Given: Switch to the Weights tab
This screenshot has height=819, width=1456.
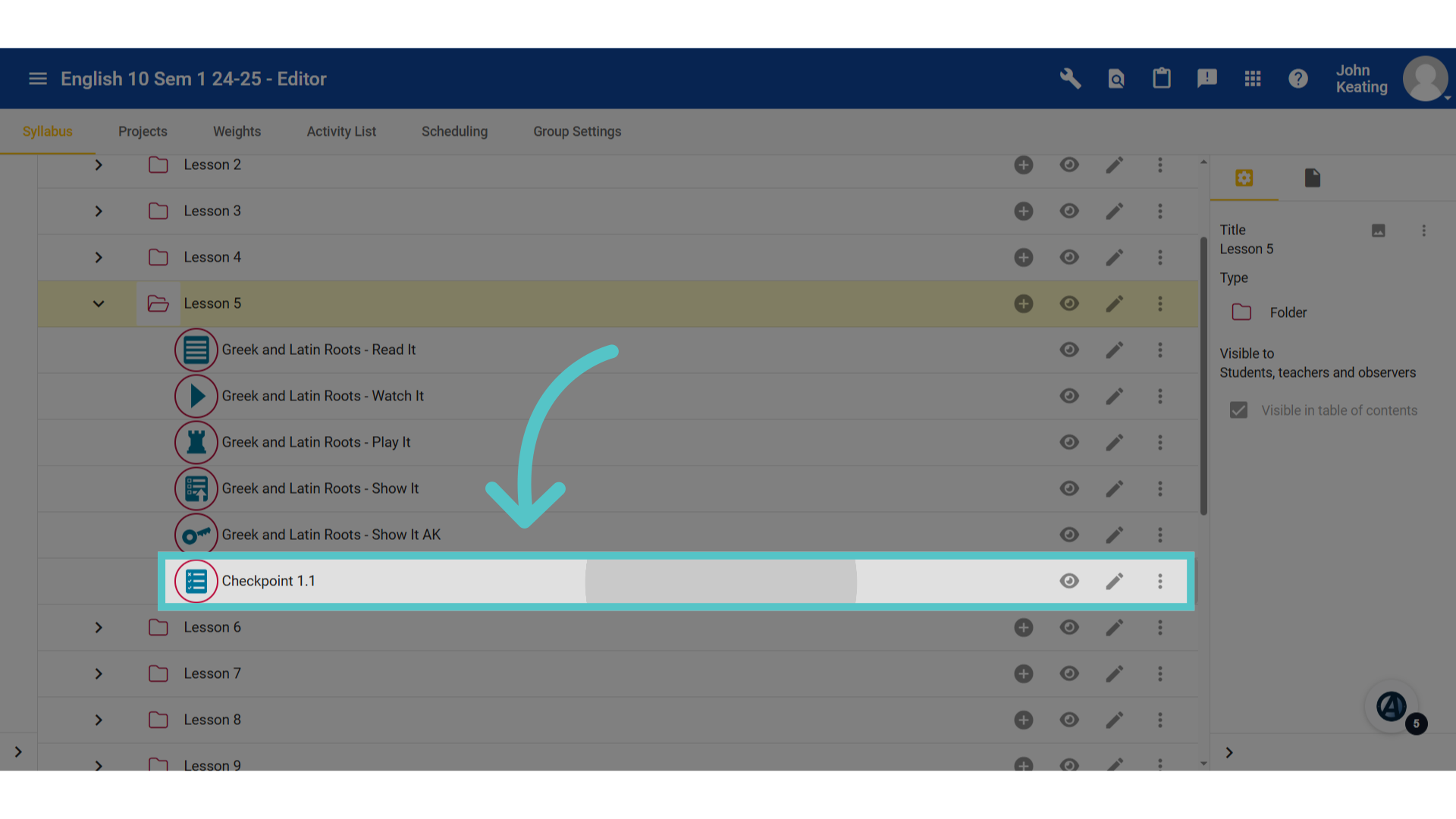Looking at the screenshot, I should [x=237, y=131].
